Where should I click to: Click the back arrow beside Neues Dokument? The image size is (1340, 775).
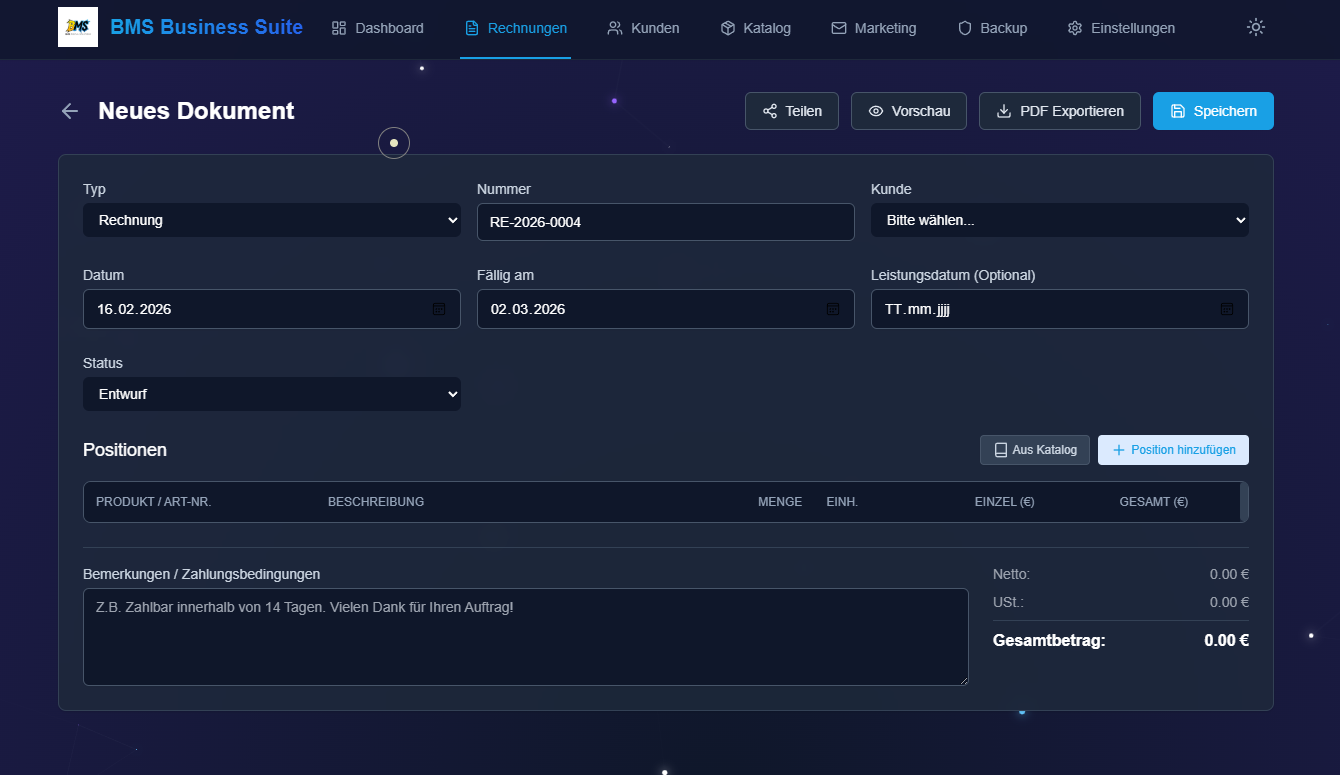[70, 111]
